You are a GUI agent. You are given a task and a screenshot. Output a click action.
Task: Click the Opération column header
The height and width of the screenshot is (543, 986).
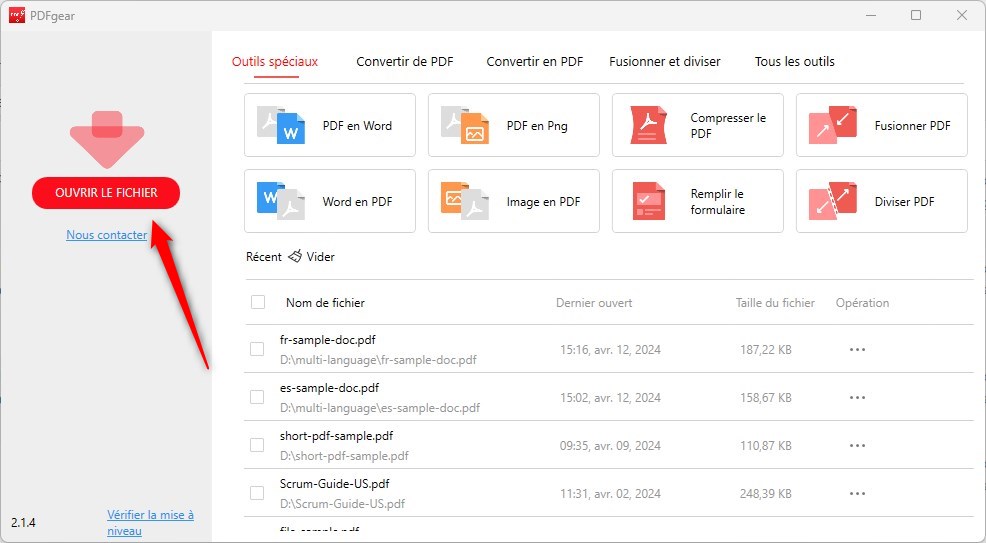click(x=862, y=303)
